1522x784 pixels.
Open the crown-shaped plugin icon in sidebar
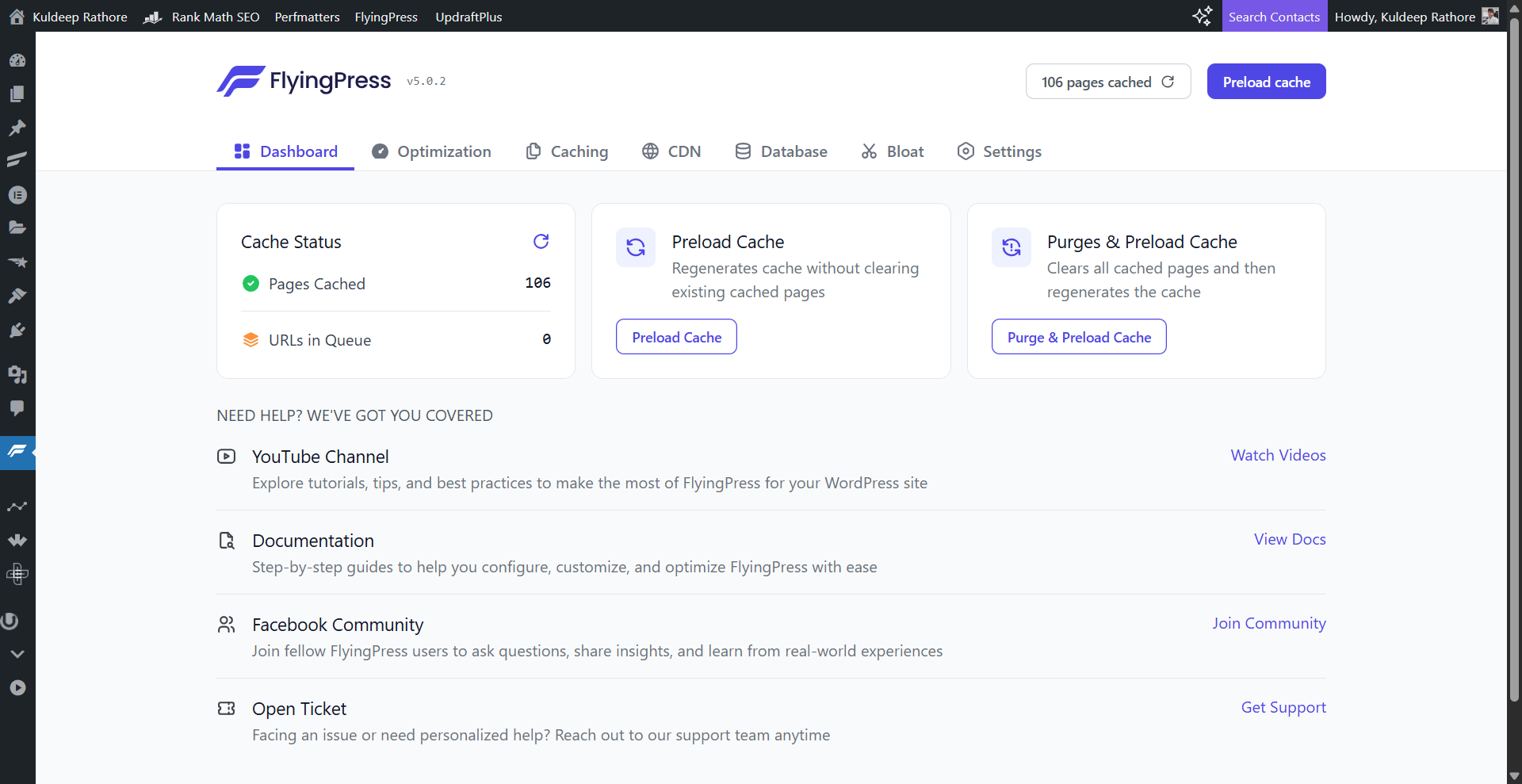point(17,540)
